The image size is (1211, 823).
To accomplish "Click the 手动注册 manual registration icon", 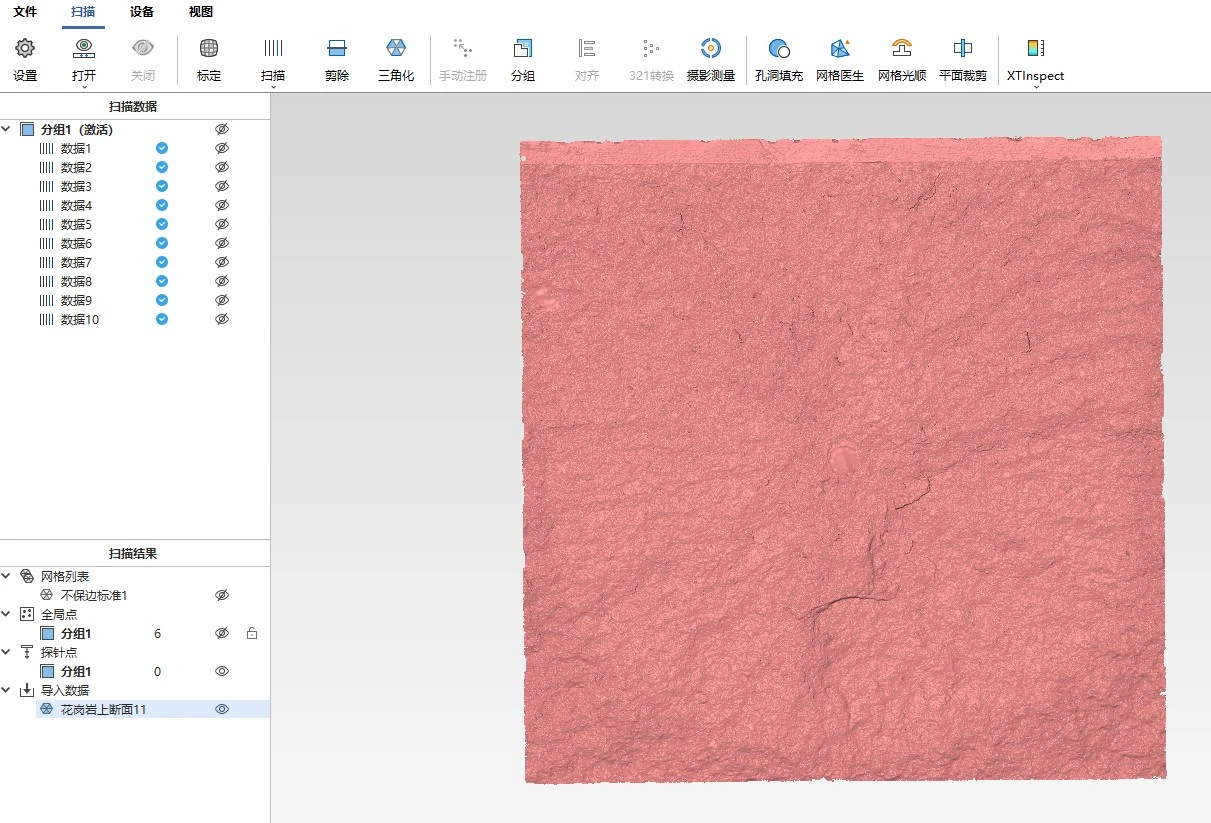I will coord(463,48).
